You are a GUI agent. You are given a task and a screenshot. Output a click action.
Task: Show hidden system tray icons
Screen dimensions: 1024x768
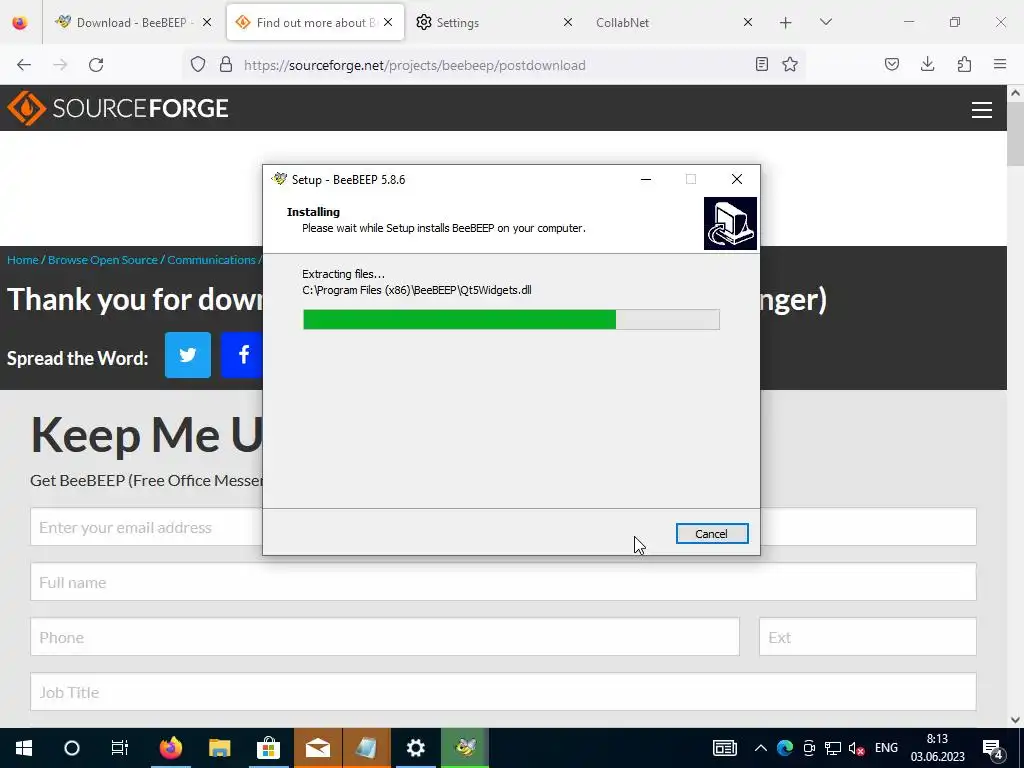pos(760,748)
